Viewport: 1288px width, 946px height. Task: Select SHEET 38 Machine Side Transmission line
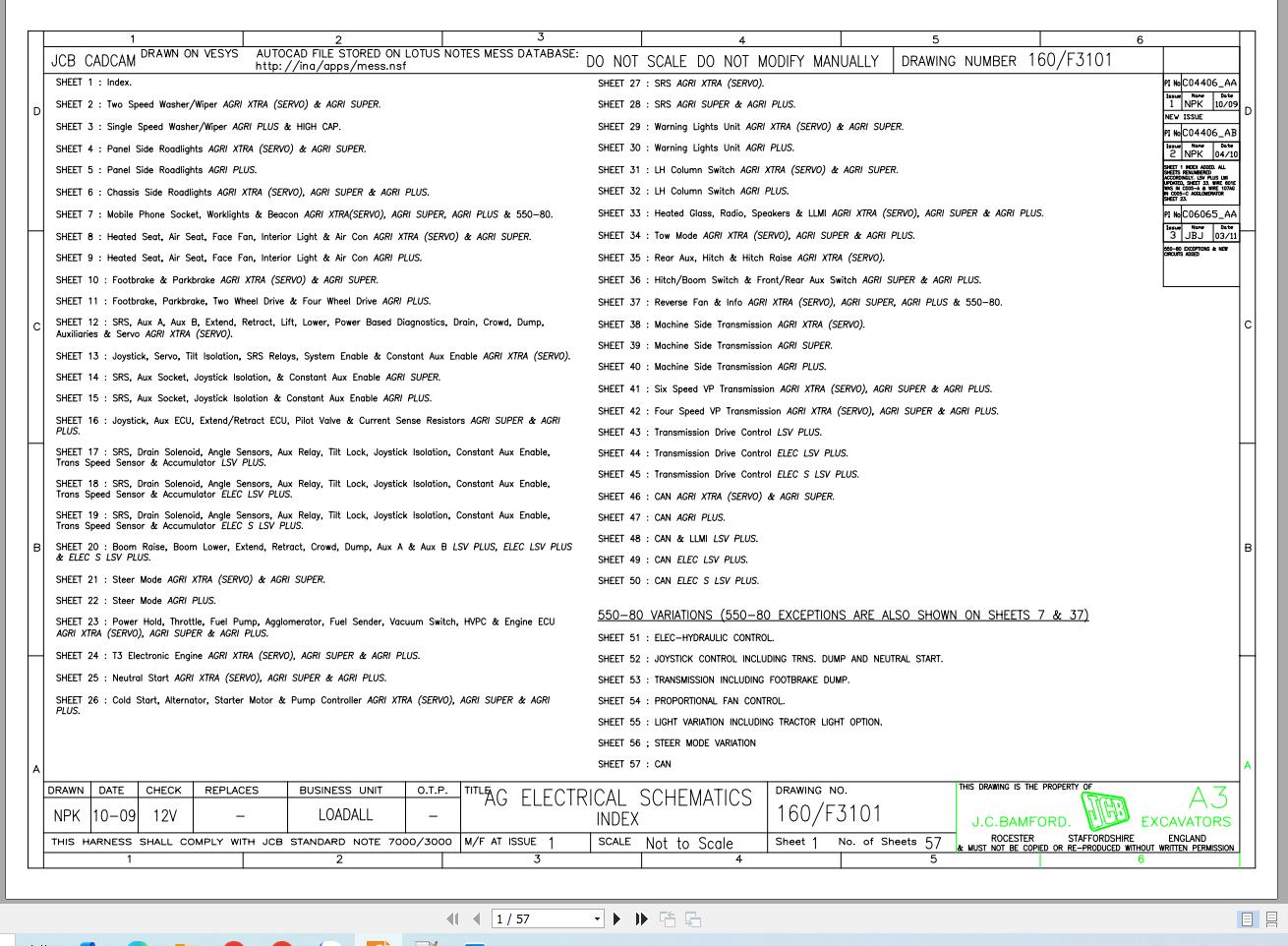[732, 325]
